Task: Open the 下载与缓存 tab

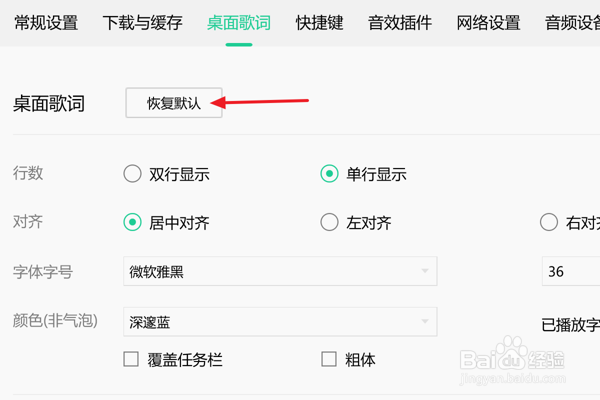Action: [142, 23]
